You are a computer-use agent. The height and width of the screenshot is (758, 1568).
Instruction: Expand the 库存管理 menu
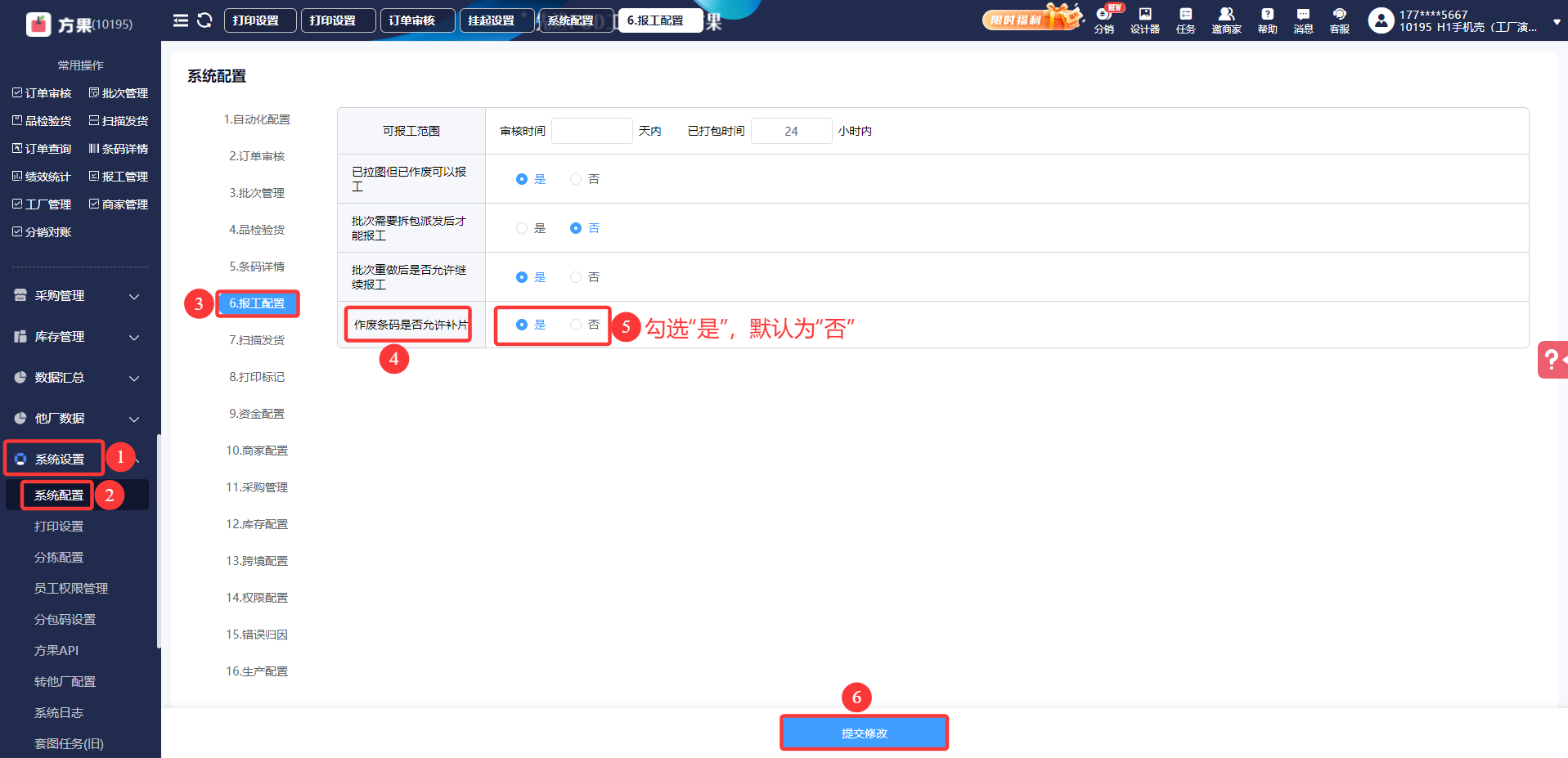pyautogui.click(x=80, y=337)
